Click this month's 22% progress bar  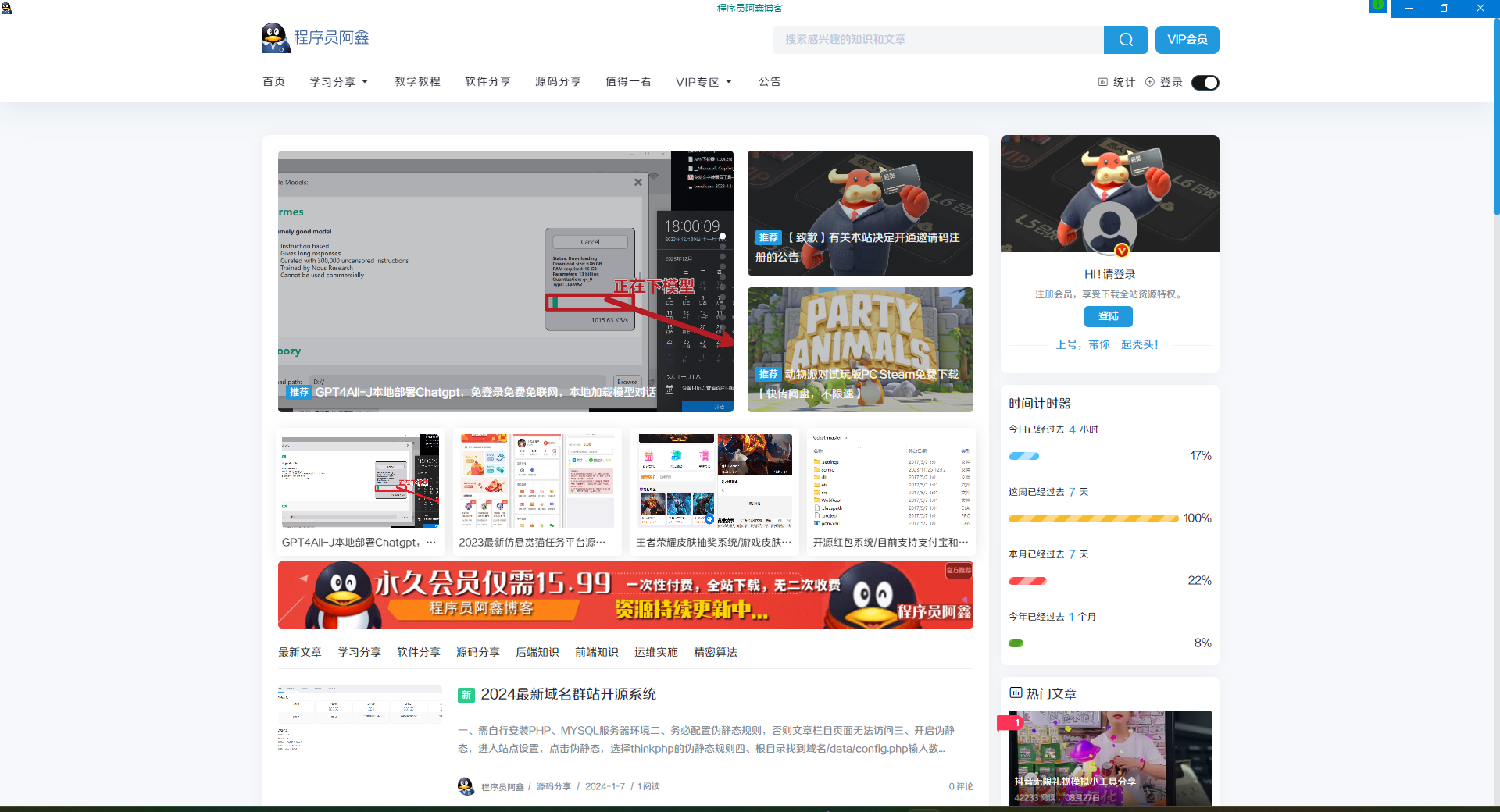[x=1027, y=581]
